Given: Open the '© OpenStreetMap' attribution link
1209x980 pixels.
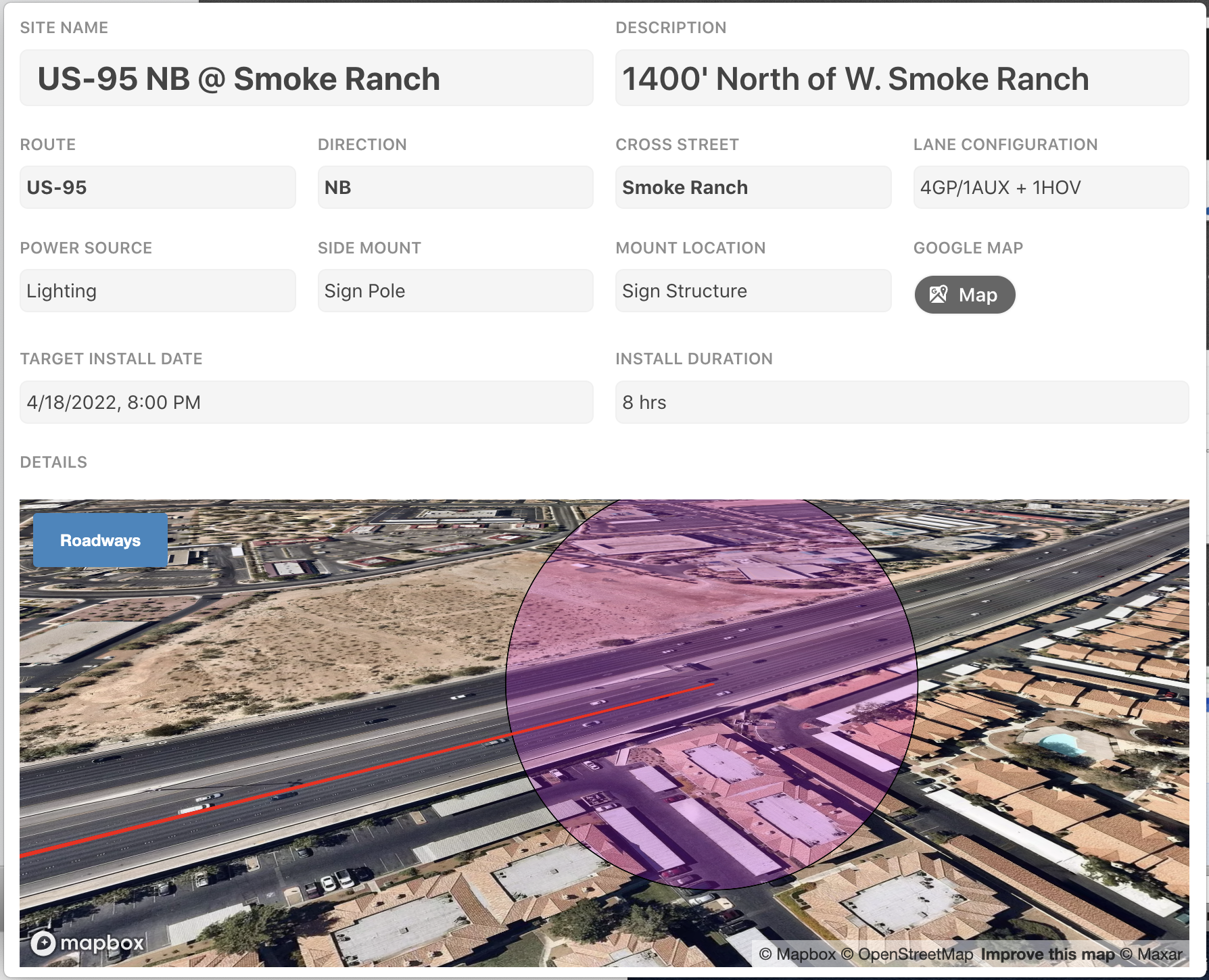Looking at the screenshot, I should click(x=907, y=954).
